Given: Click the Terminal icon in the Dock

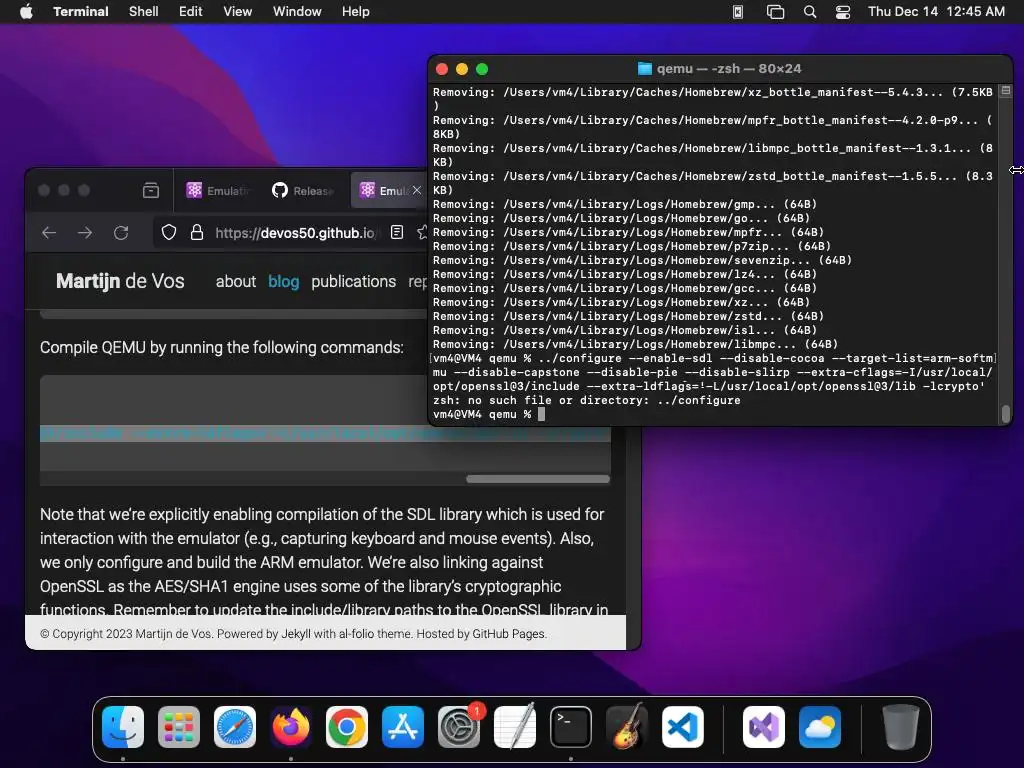Looking at the screenshot, I should pos(571,727).
